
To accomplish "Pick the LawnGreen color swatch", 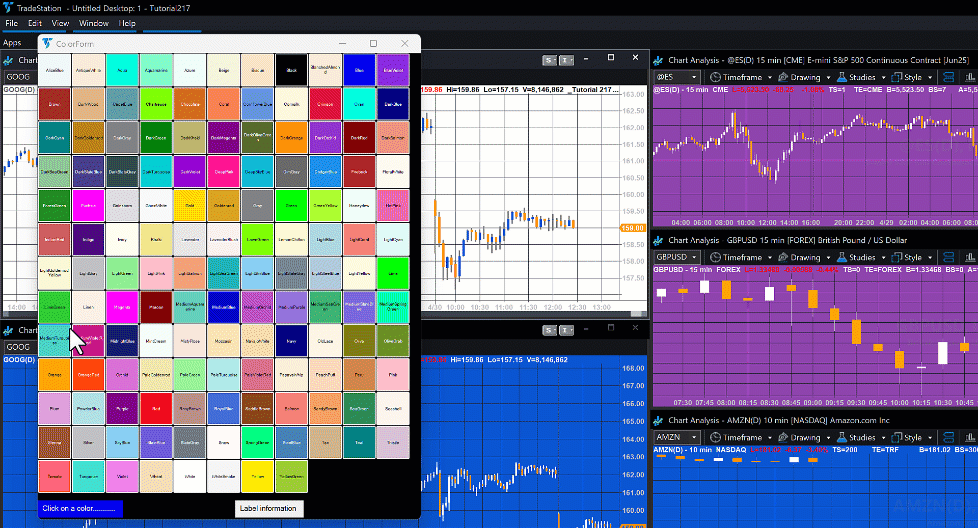I will pos(258,239).
